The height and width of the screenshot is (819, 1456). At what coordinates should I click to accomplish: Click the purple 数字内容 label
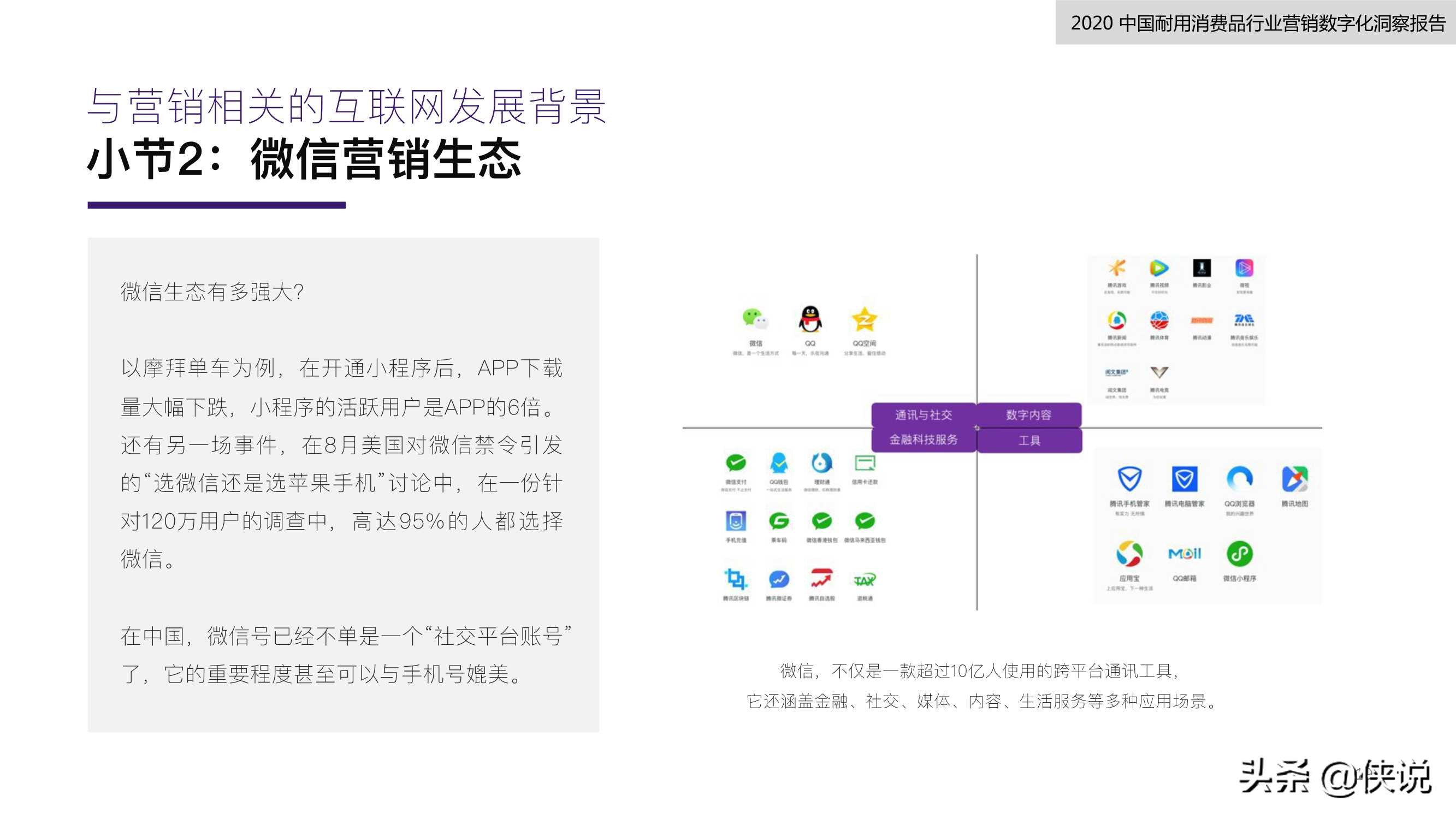1029,416
